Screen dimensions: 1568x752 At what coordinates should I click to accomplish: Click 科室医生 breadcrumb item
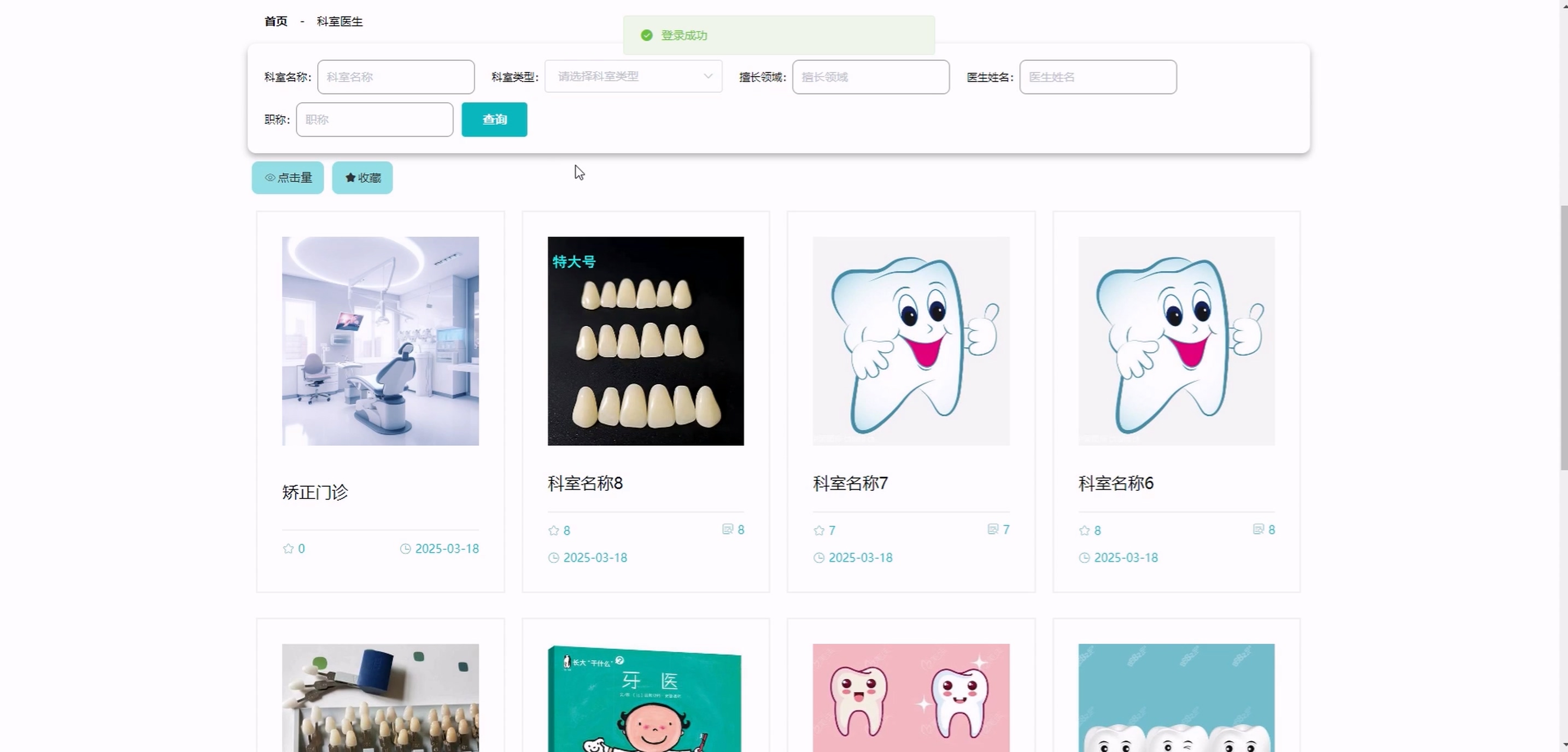point(340,21)
